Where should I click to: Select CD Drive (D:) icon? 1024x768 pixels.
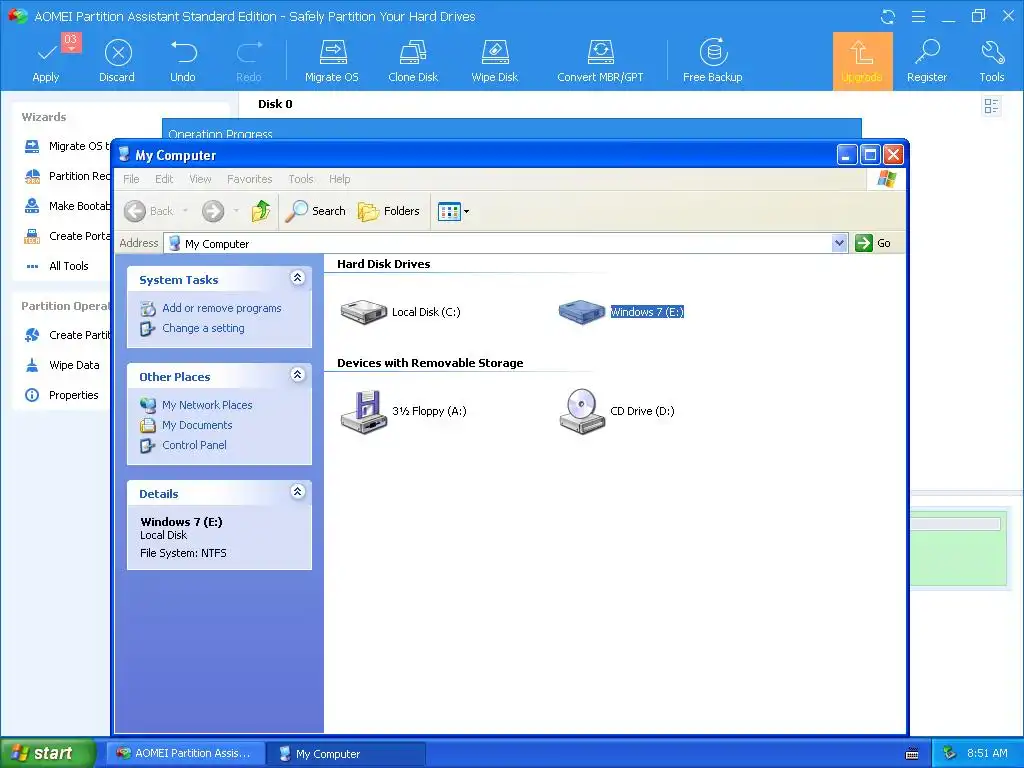coord(616,411)
